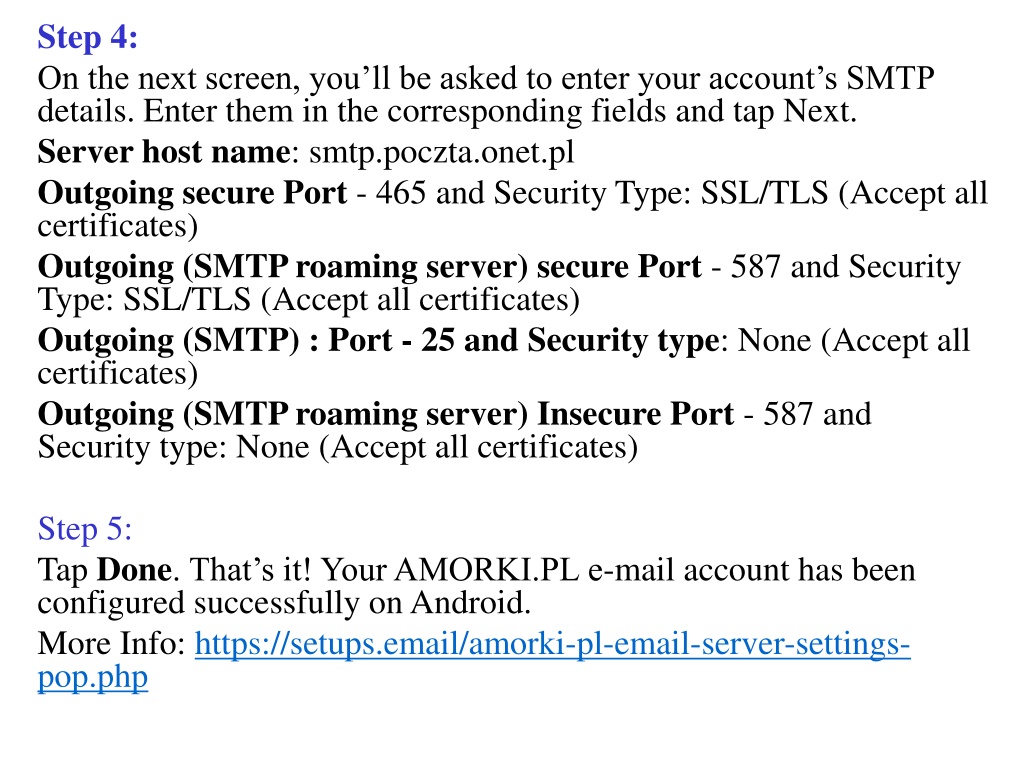This screenshot has height=768, width=1024.
Task: Click bold Outgoing (SMTP roaming server) Insecure Port
Action: click(386, 415)
